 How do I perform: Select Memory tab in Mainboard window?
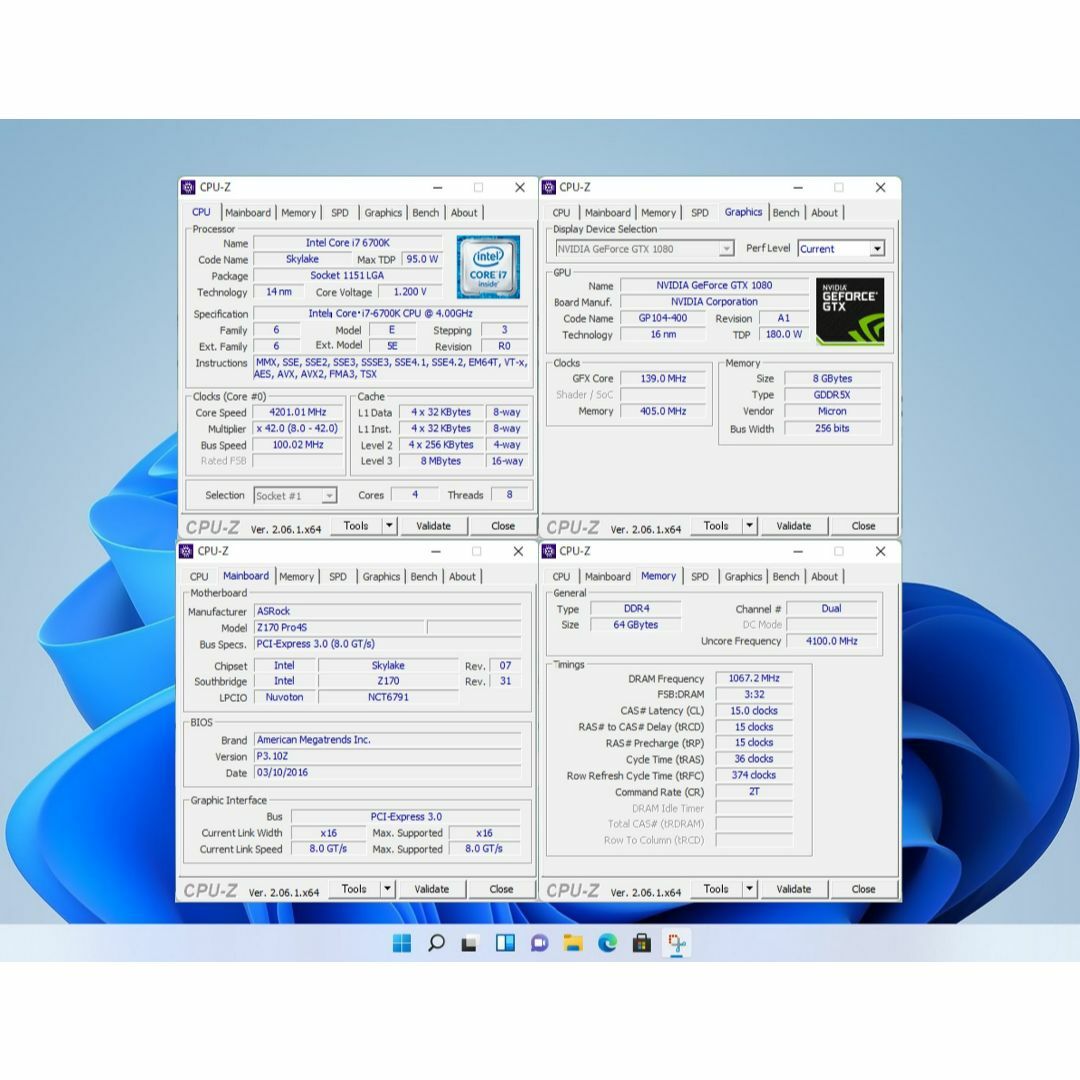click(297, 577)
